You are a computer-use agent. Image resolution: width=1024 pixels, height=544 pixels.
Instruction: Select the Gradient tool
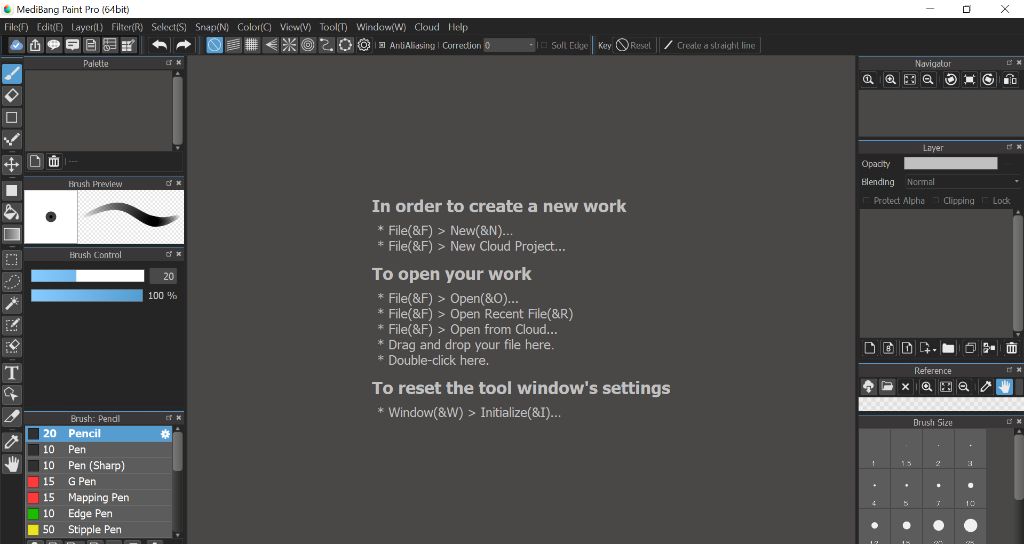coord(12,234)
